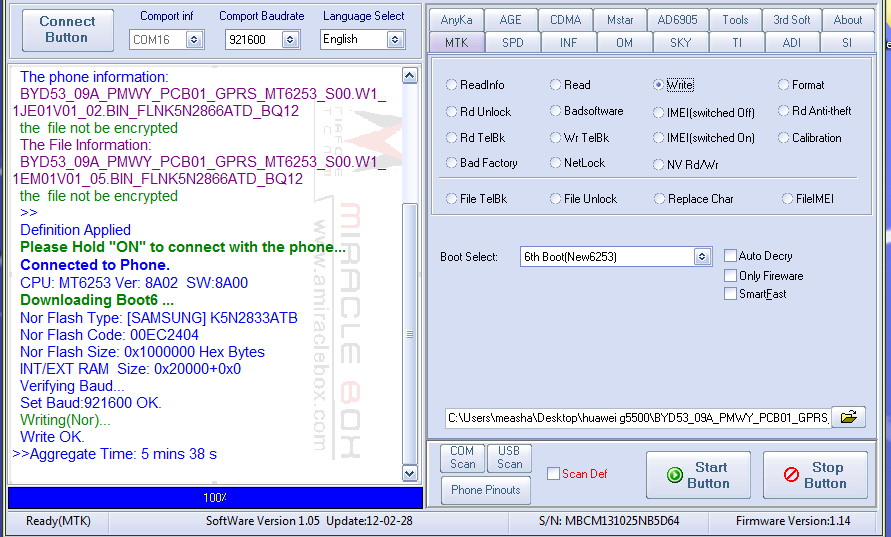Viewport: 891px width, 537px height.
Task: Click the 'Connected to Phone.' log line
Action: pyautogui.click(x=95, y=265)
